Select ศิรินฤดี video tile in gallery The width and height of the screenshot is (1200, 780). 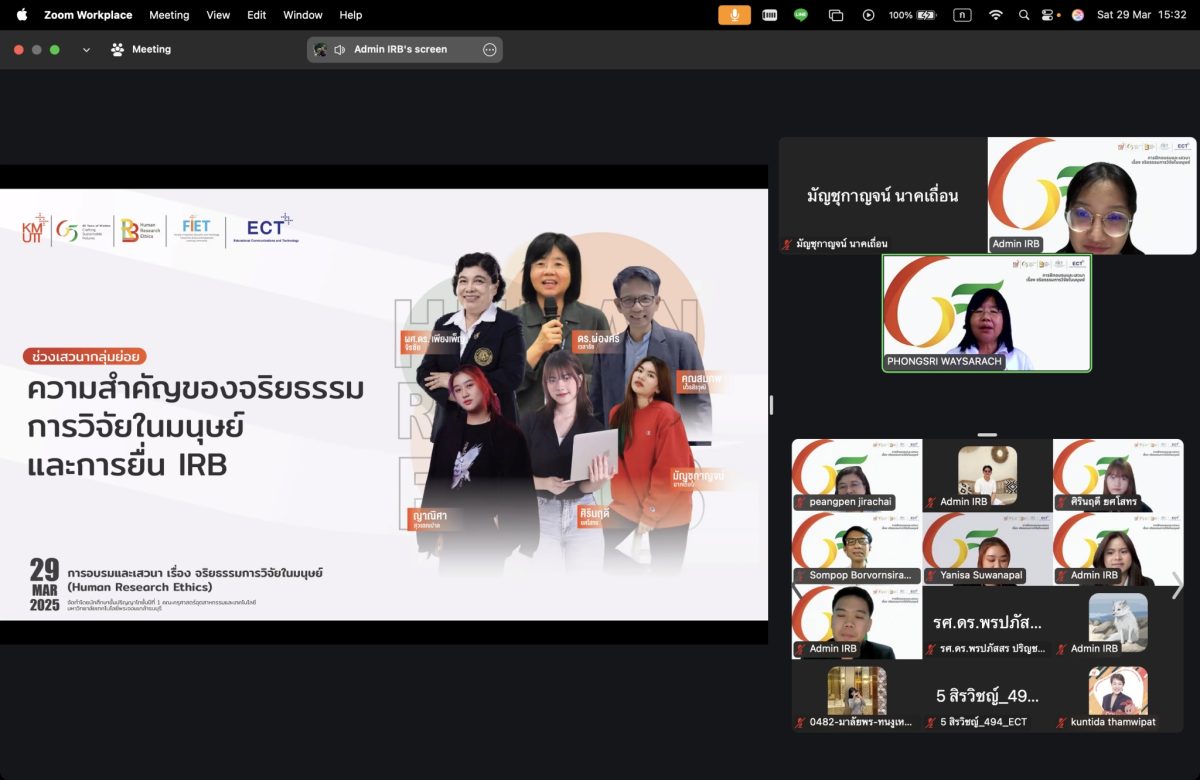click(x=1118, y=475)
